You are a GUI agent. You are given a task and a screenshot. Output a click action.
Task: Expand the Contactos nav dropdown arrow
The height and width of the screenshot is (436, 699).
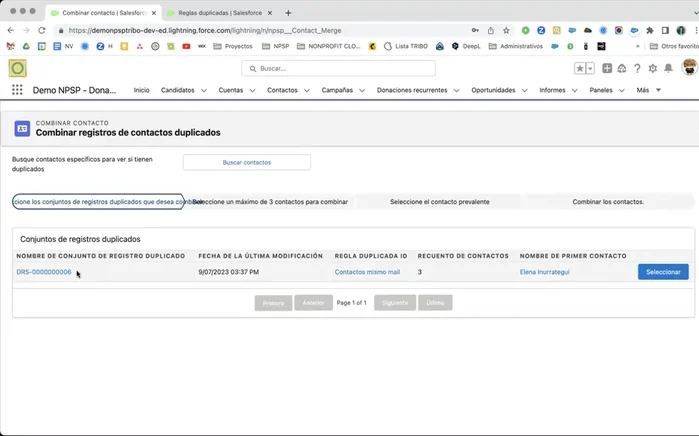tap(307, 90)
